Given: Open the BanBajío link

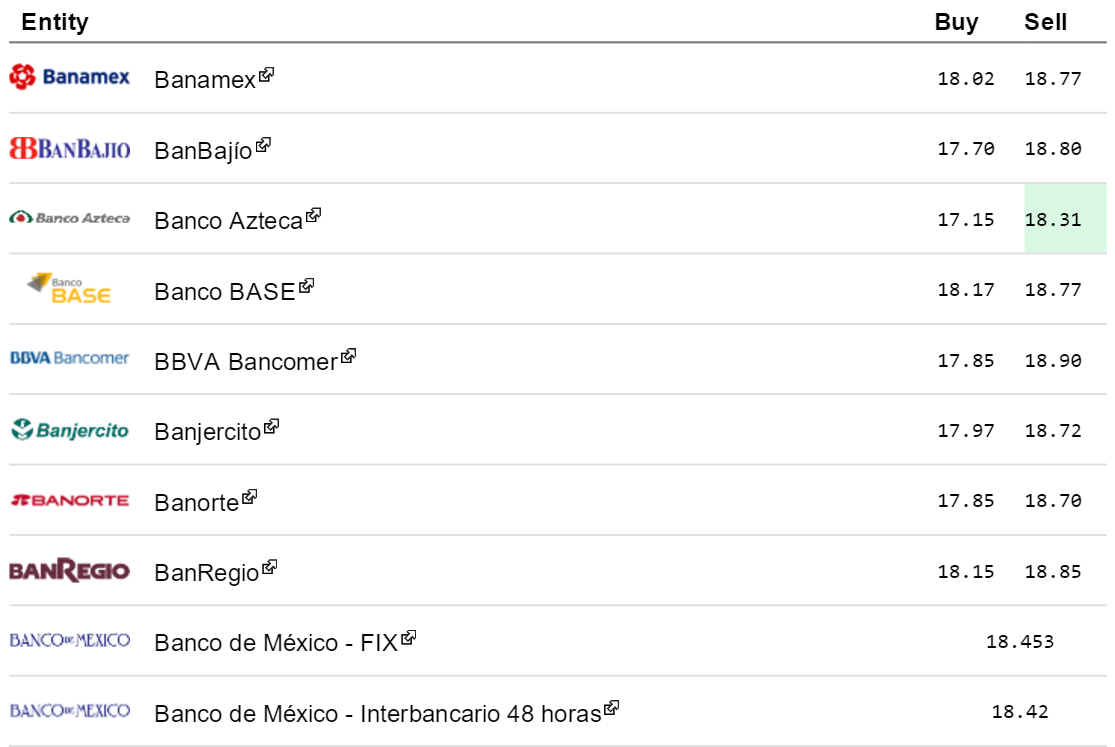Looking at the screenshot, I should coord(203,151).
